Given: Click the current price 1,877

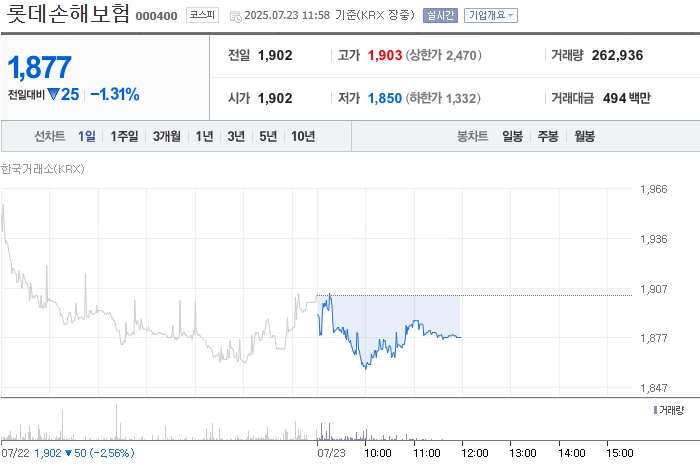Looking at the screenshot, I should 39,68.
